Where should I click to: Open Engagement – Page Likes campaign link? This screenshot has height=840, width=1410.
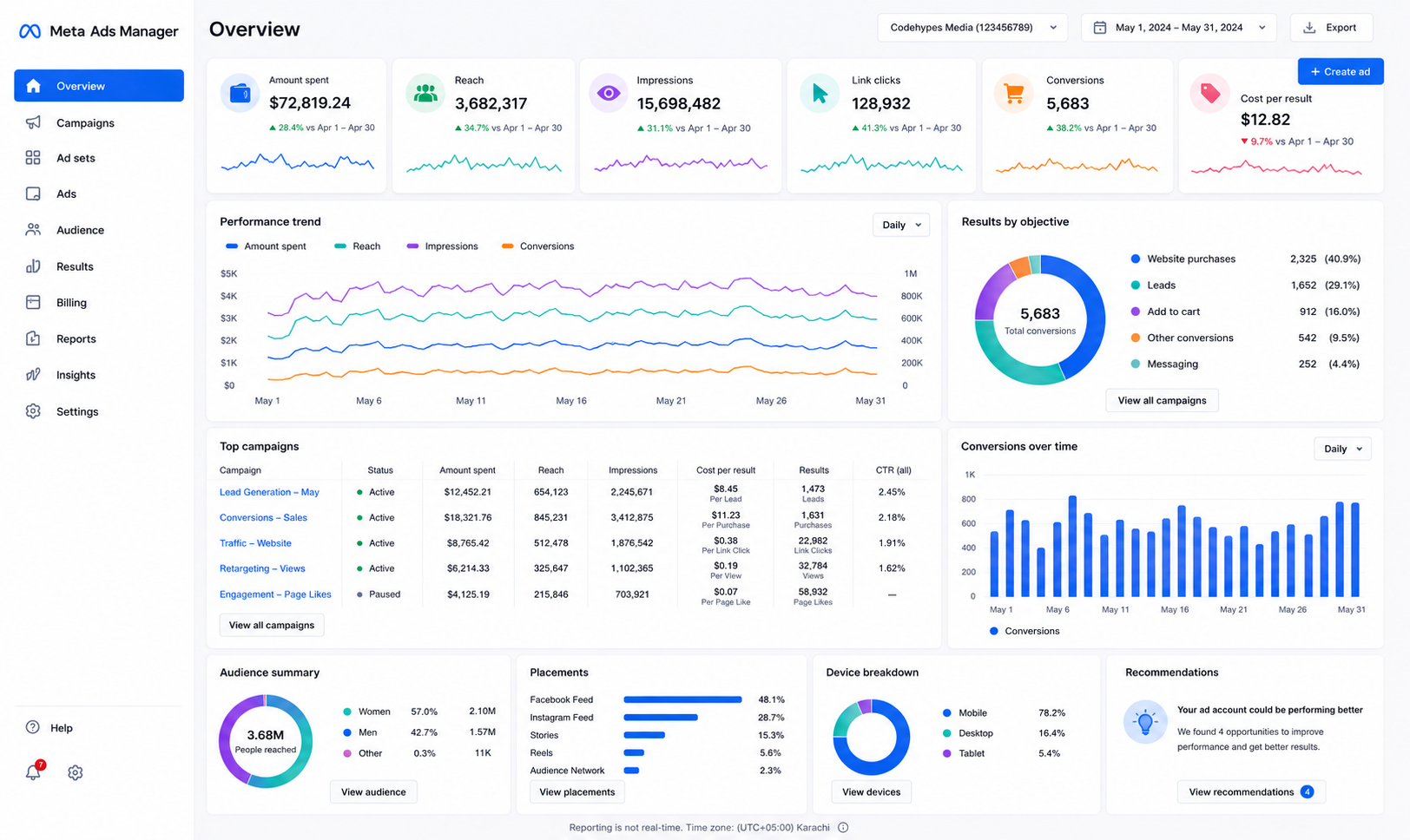click(275, 594)
